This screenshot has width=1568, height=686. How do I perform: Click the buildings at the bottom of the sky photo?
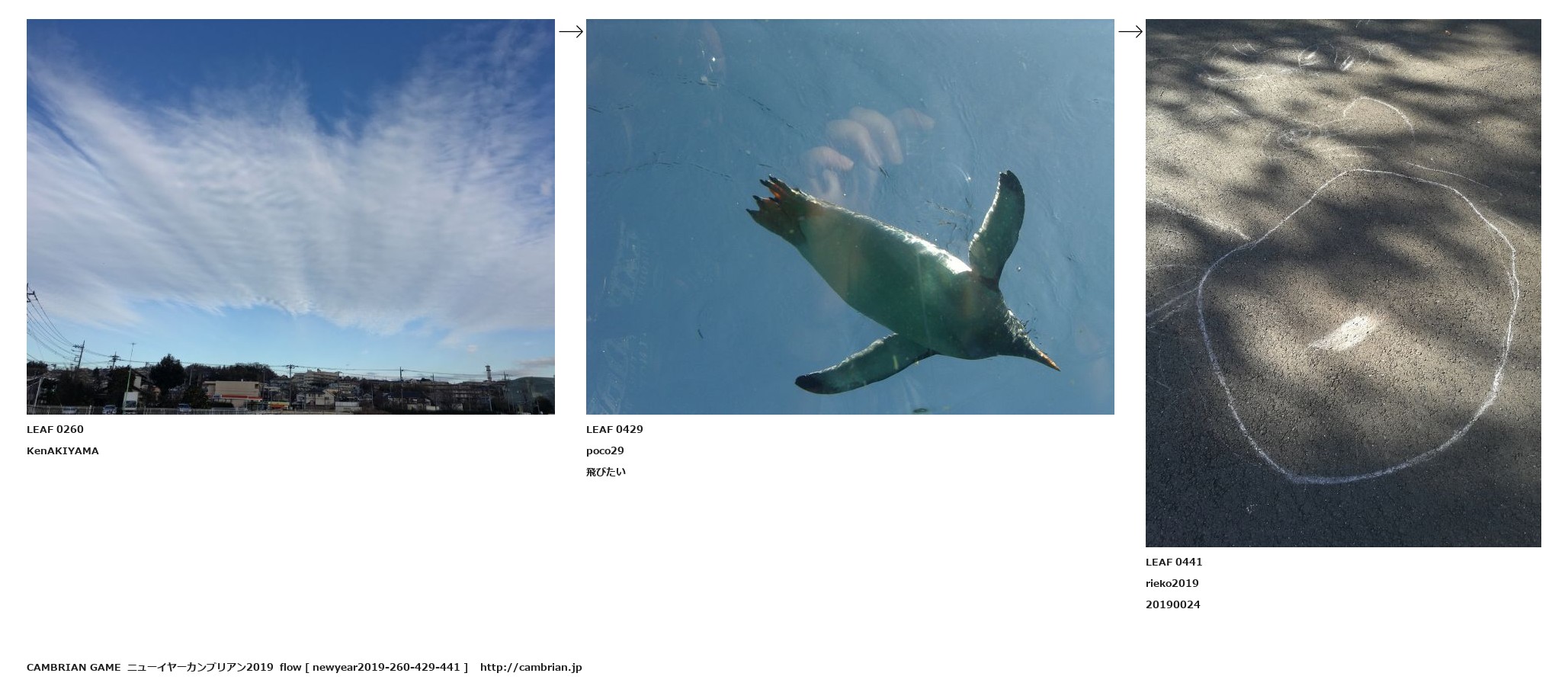(290, 390)
